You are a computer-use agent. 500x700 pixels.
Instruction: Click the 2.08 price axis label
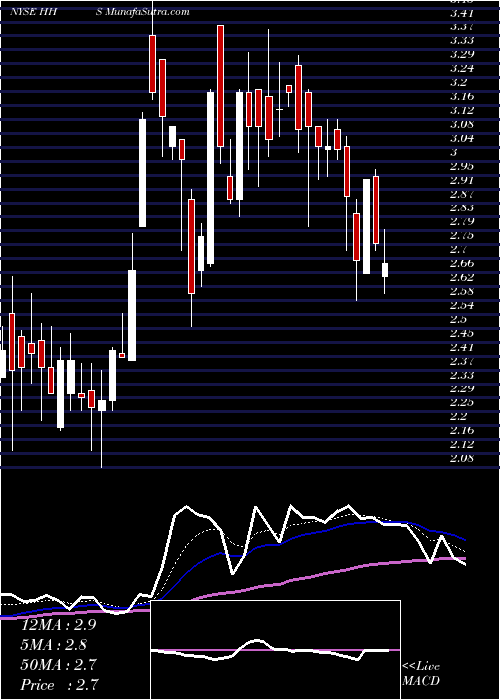click(461, 458)
